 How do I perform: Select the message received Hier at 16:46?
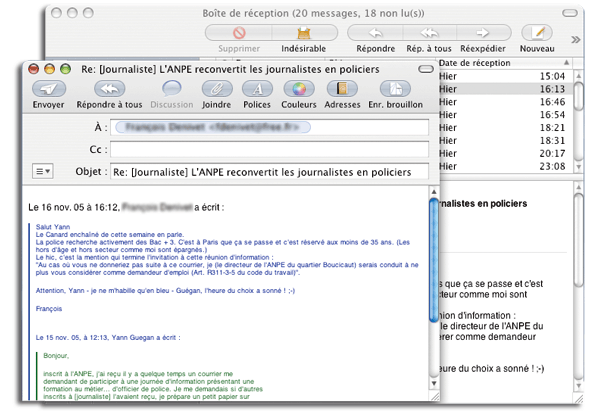pyautogui.click(x=505, y=102)
